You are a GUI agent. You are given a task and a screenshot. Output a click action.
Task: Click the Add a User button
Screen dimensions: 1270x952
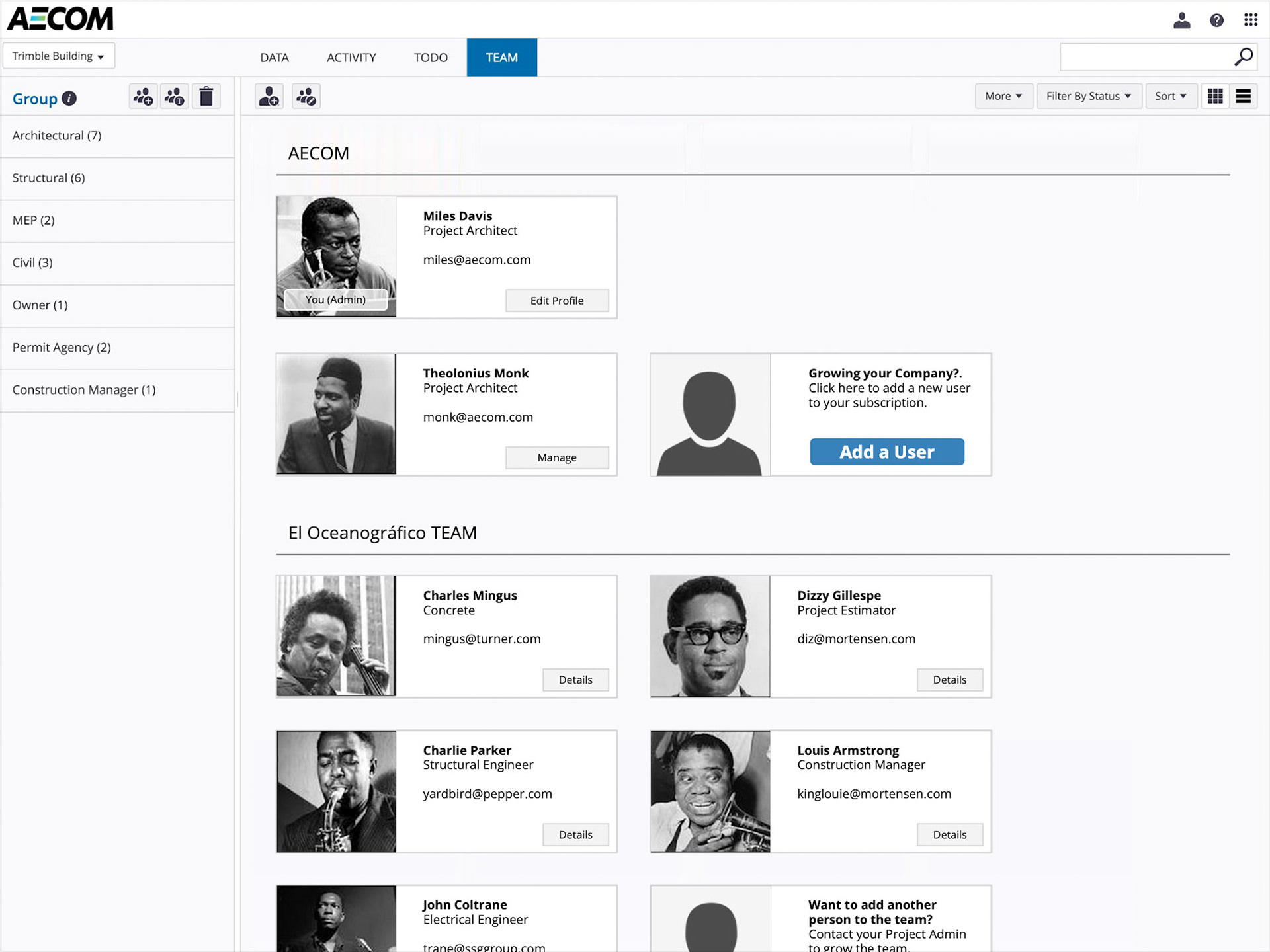[886, 452]
